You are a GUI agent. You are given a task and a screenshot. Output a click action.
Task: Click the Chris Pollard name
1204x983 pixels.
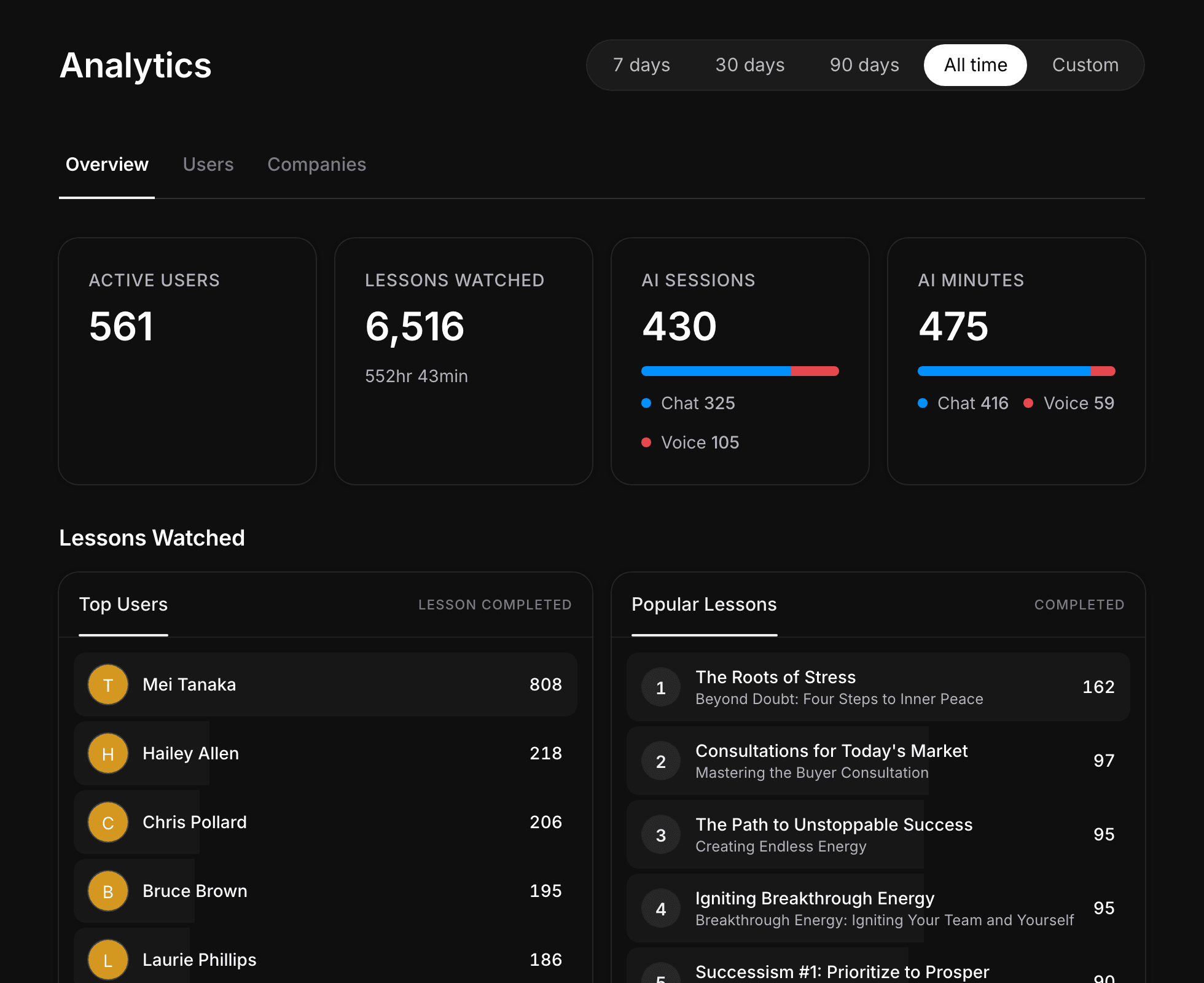coord(195,822)
